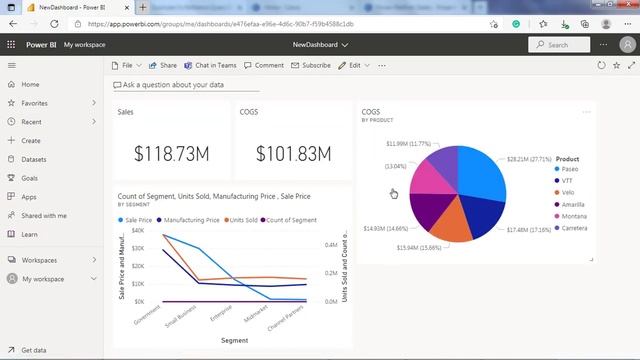Click the $28.21M (27.71%) pie label
This screenshot has height=360, width=640.
click(529, 159)
